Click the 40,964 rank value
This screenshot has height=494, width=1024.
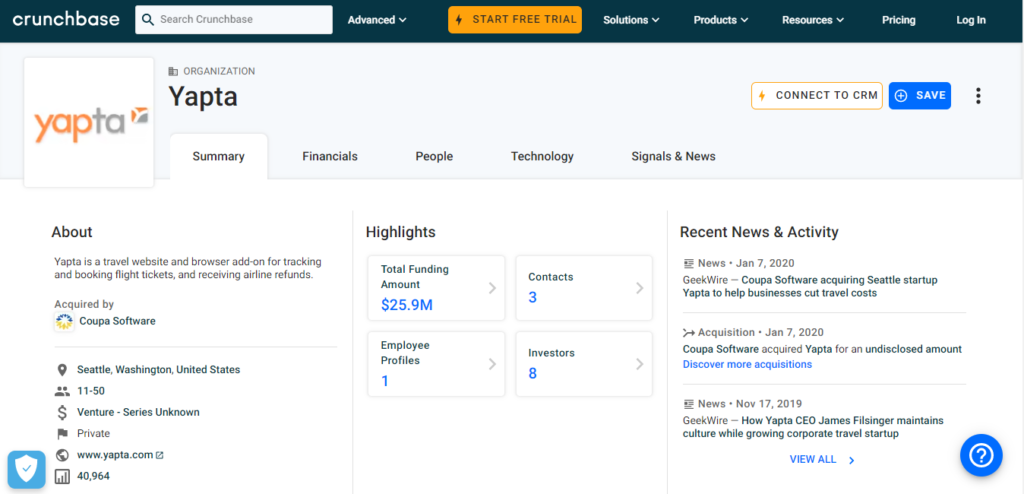click(x=93, y=476)
